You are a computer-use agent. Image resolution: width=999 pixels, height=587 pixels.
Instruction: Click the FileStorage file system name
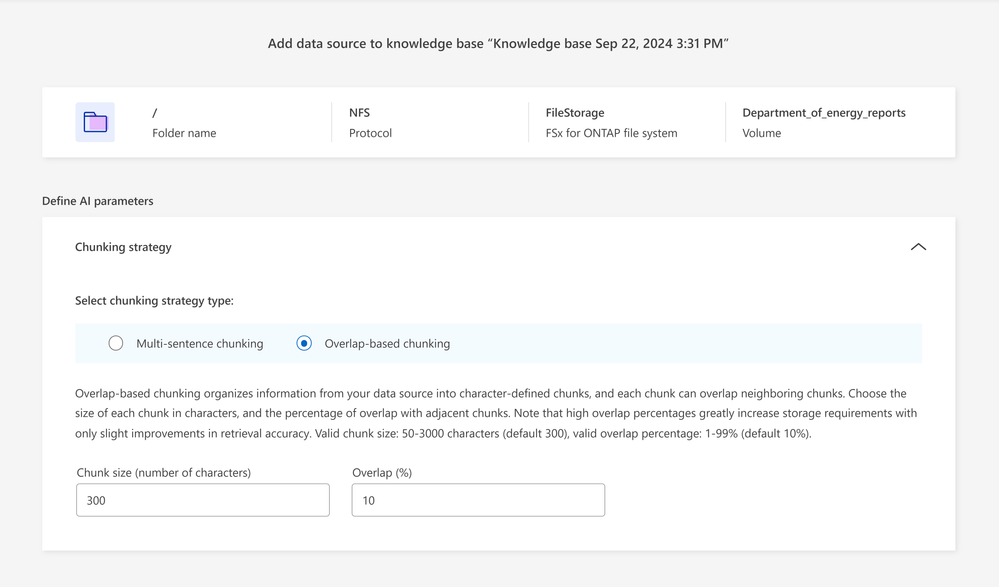(575, 113)
